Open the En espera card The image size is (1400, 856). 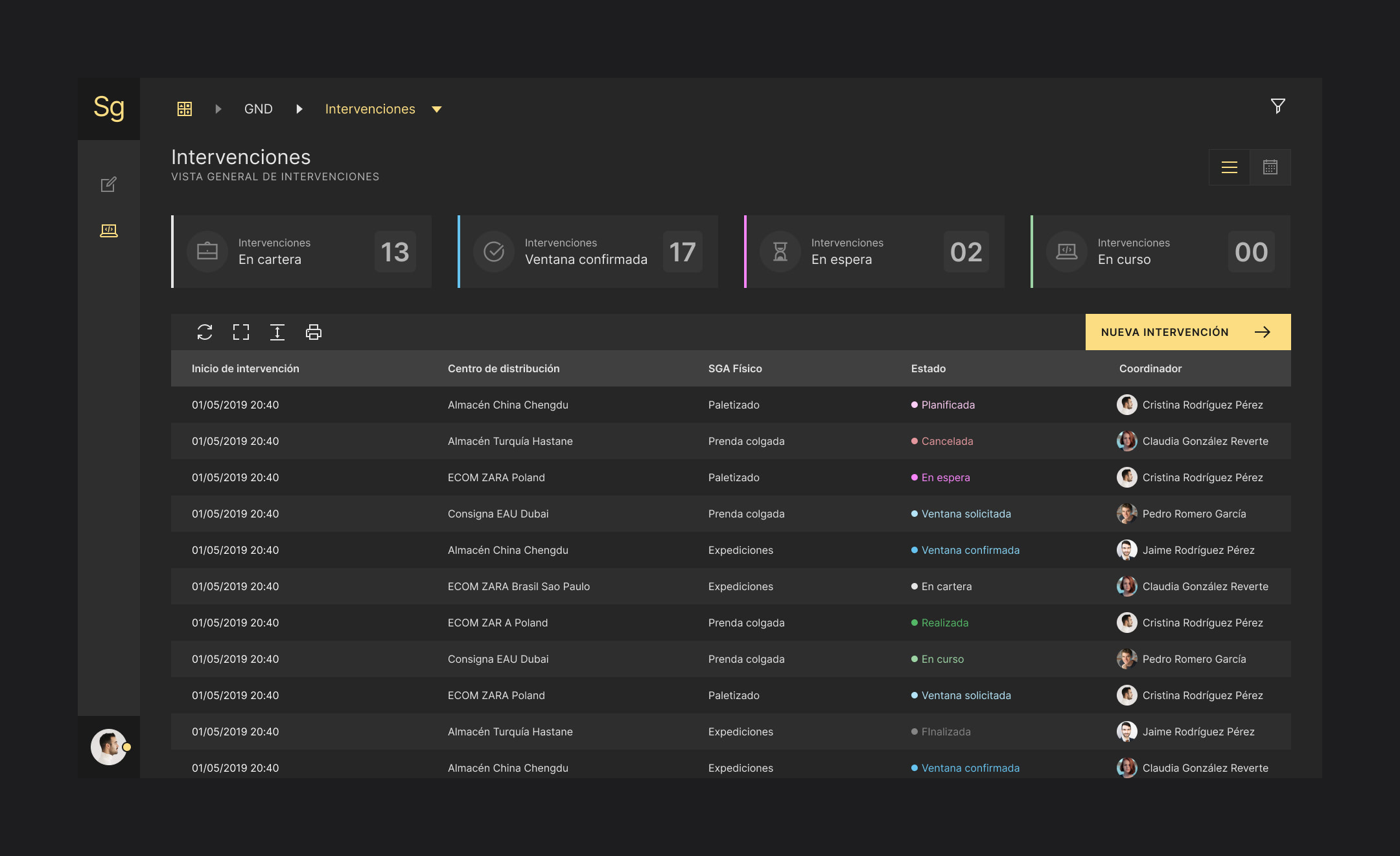(x=874, y=252)
